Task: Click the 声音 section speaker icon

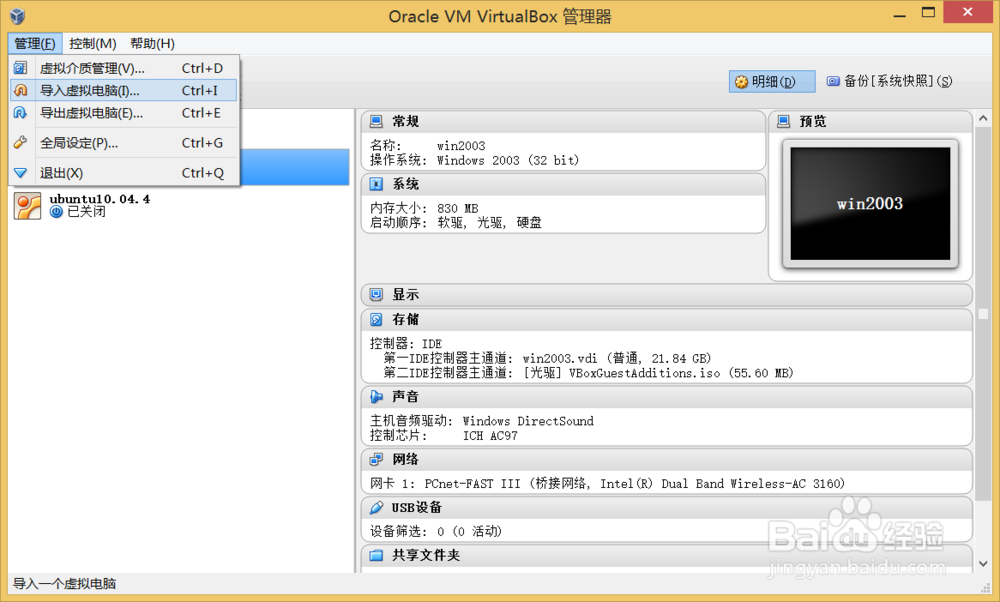Action: pos(376,397)
